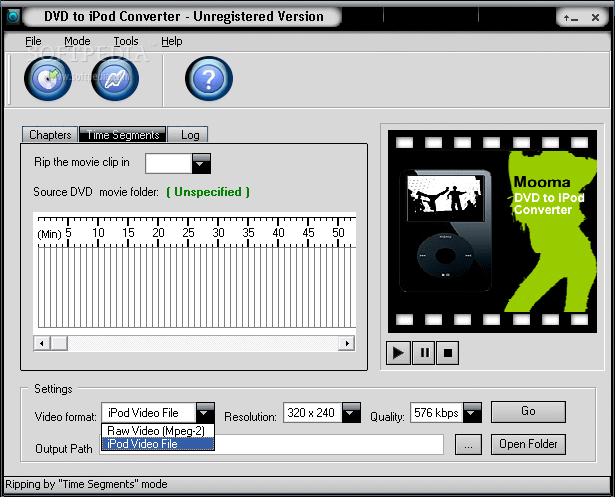Click the Go button
615x497 pixels.
[x=528, y=411]
